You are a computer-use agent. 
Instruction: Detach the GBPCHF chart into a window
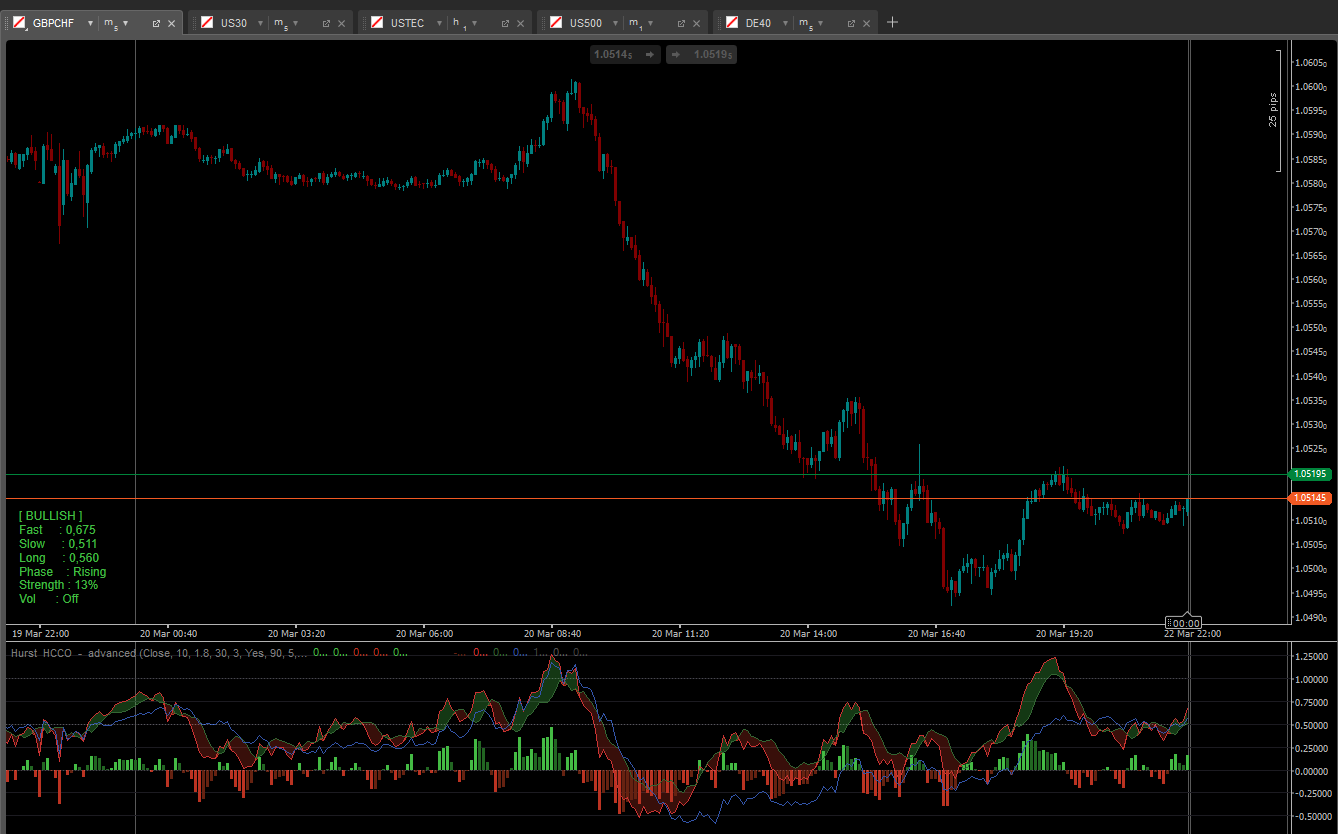[156, 23]
